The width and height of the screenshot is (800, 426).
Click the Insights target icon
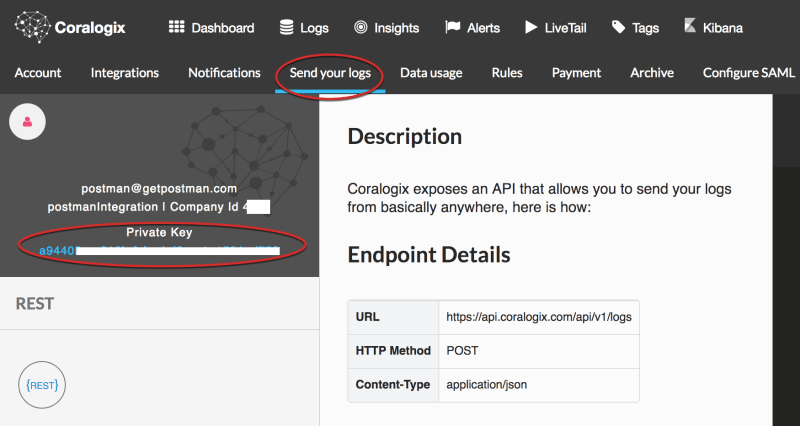coord(361,27)
